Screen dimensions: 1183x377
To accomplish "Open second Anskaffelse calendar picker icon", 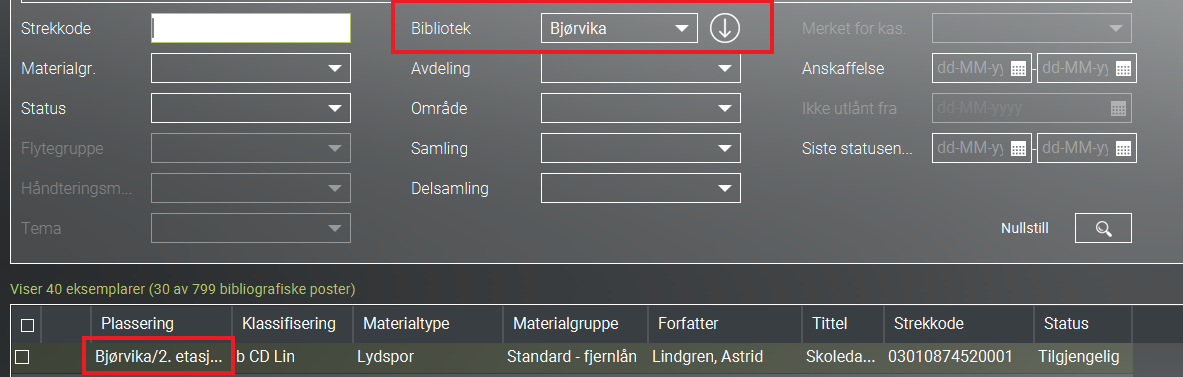I will click(x=1123, y=69).
